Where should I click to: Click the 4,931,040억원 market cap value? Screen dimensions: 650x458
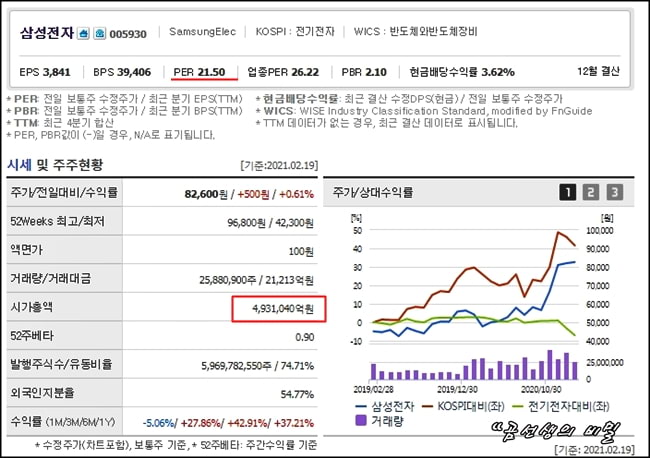coord(283,309)
